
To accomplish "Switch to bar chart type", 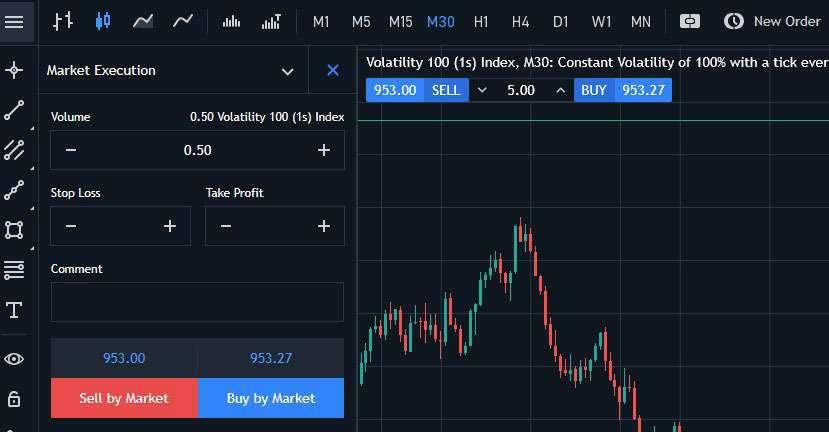I will [x=63, y=22].
